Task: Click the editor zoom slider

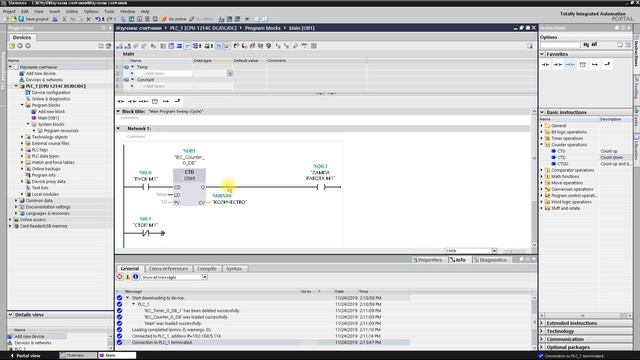Action: 514,251
